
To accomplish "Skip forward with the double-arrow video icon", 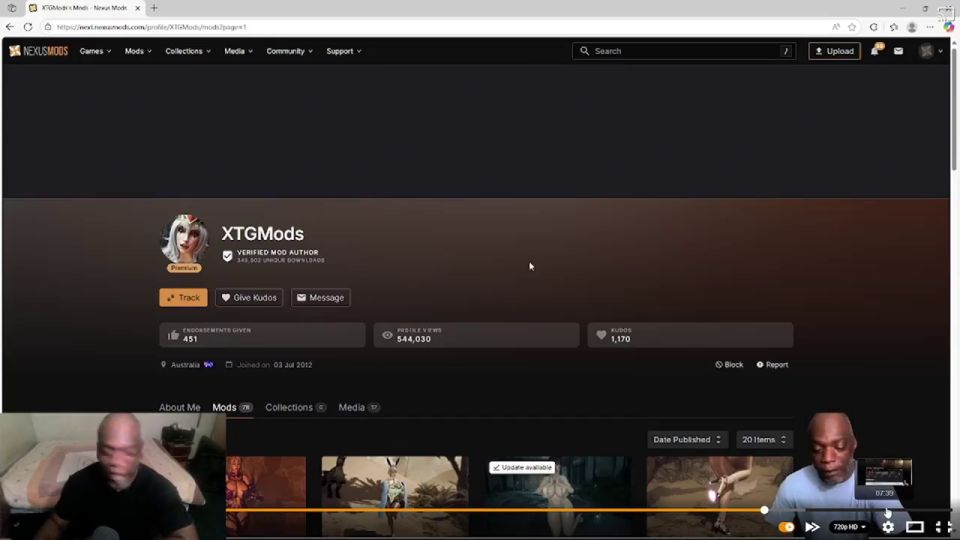I will click(812, 527).
